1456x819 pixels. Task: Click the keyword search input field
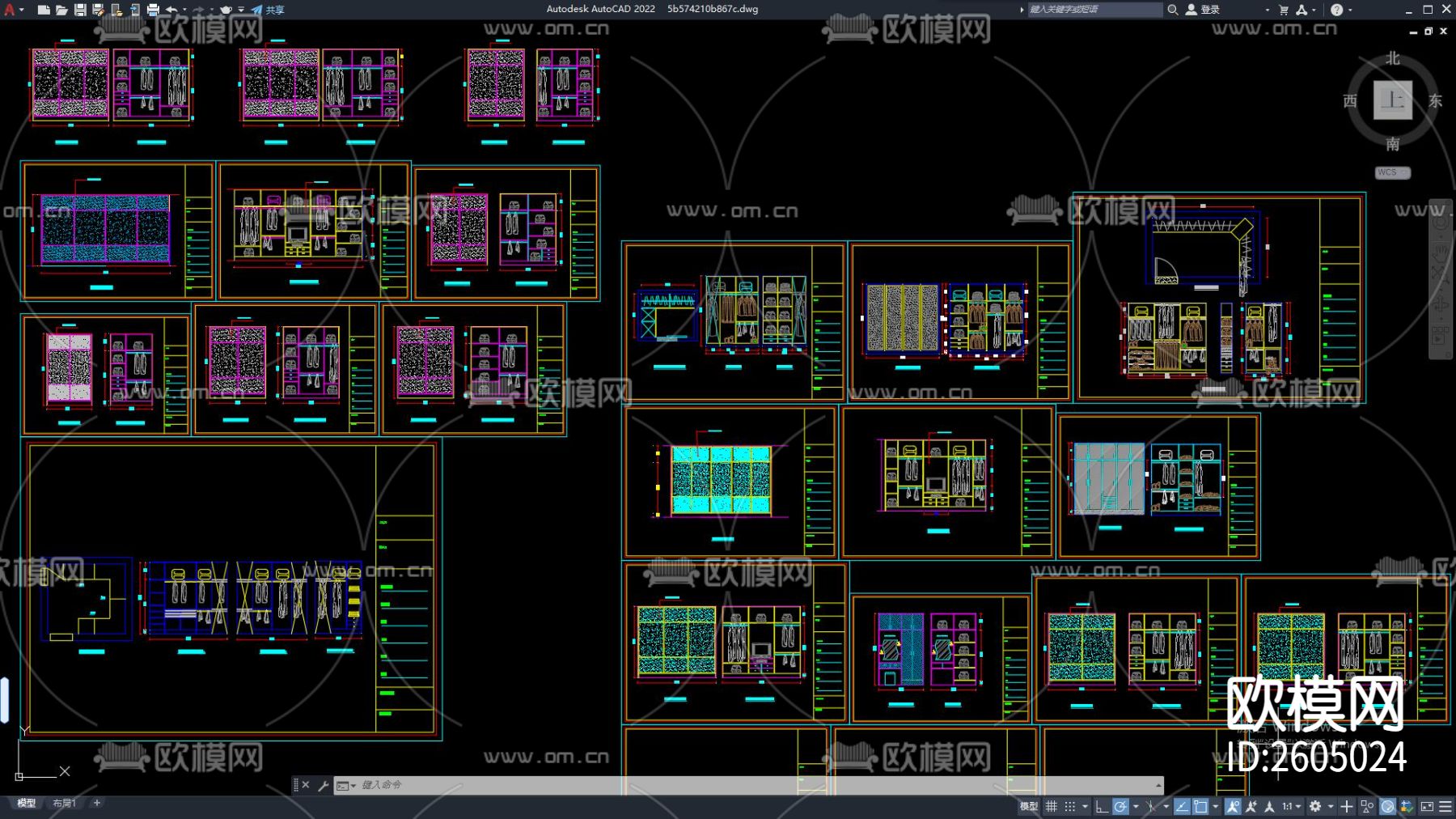[1094, 10]
